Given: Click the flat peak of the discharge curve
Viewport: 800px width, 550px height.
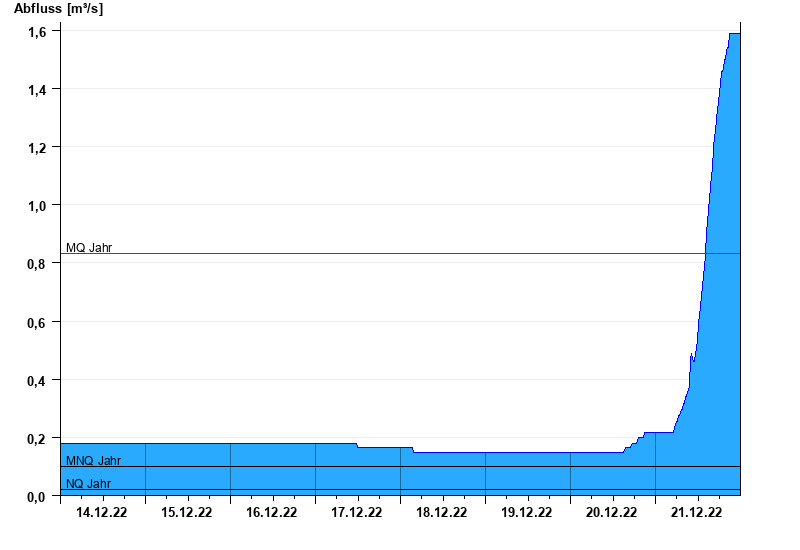Looking at the screenshot, I should click(734, 34).
